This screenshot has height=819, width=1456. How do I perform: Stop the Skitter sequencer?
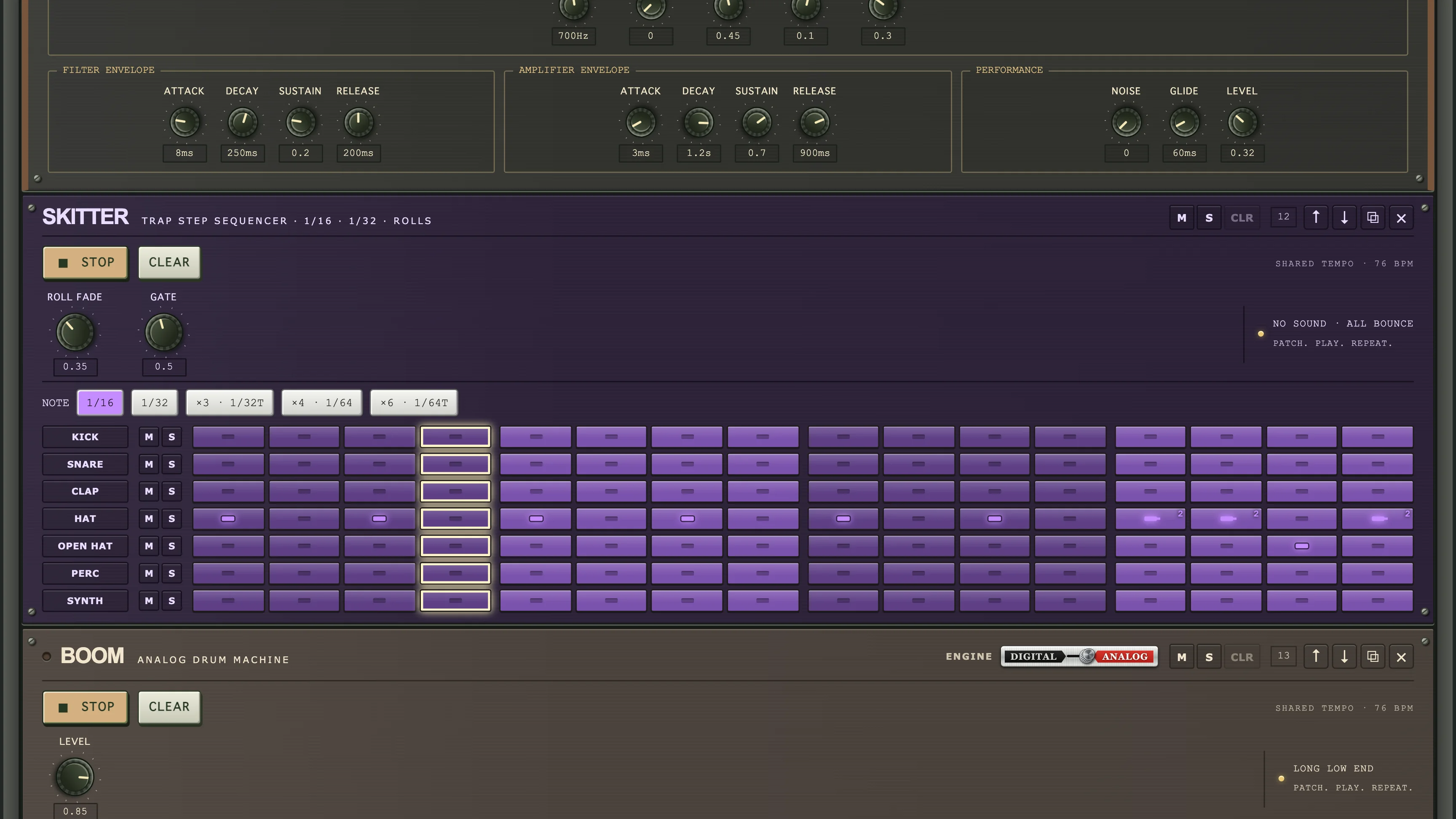tap(86, 263)
